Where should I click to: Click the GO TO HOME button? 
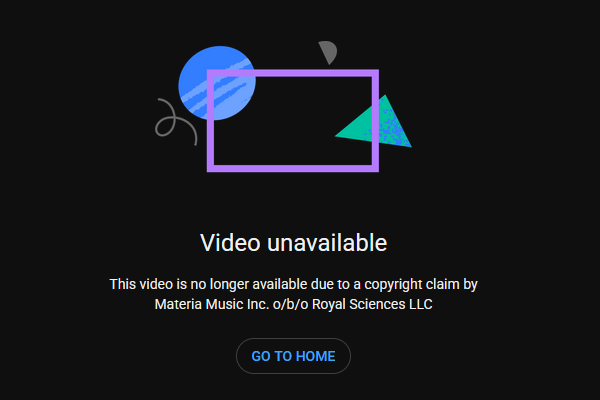pos(293,356)
